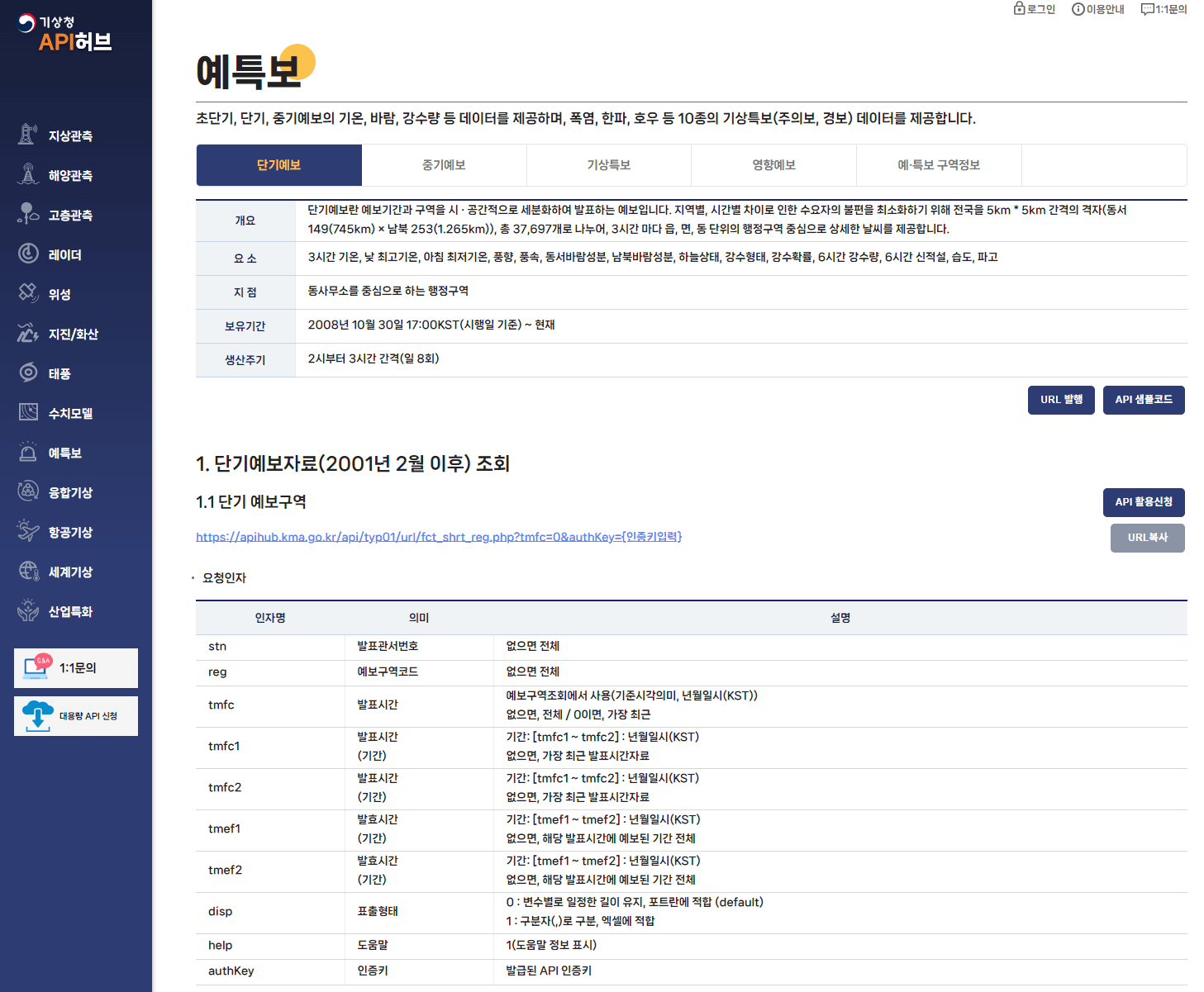Click the 위성 satellite icon
This screenshot has width=1204, height=992.
(x=28, y=292)
